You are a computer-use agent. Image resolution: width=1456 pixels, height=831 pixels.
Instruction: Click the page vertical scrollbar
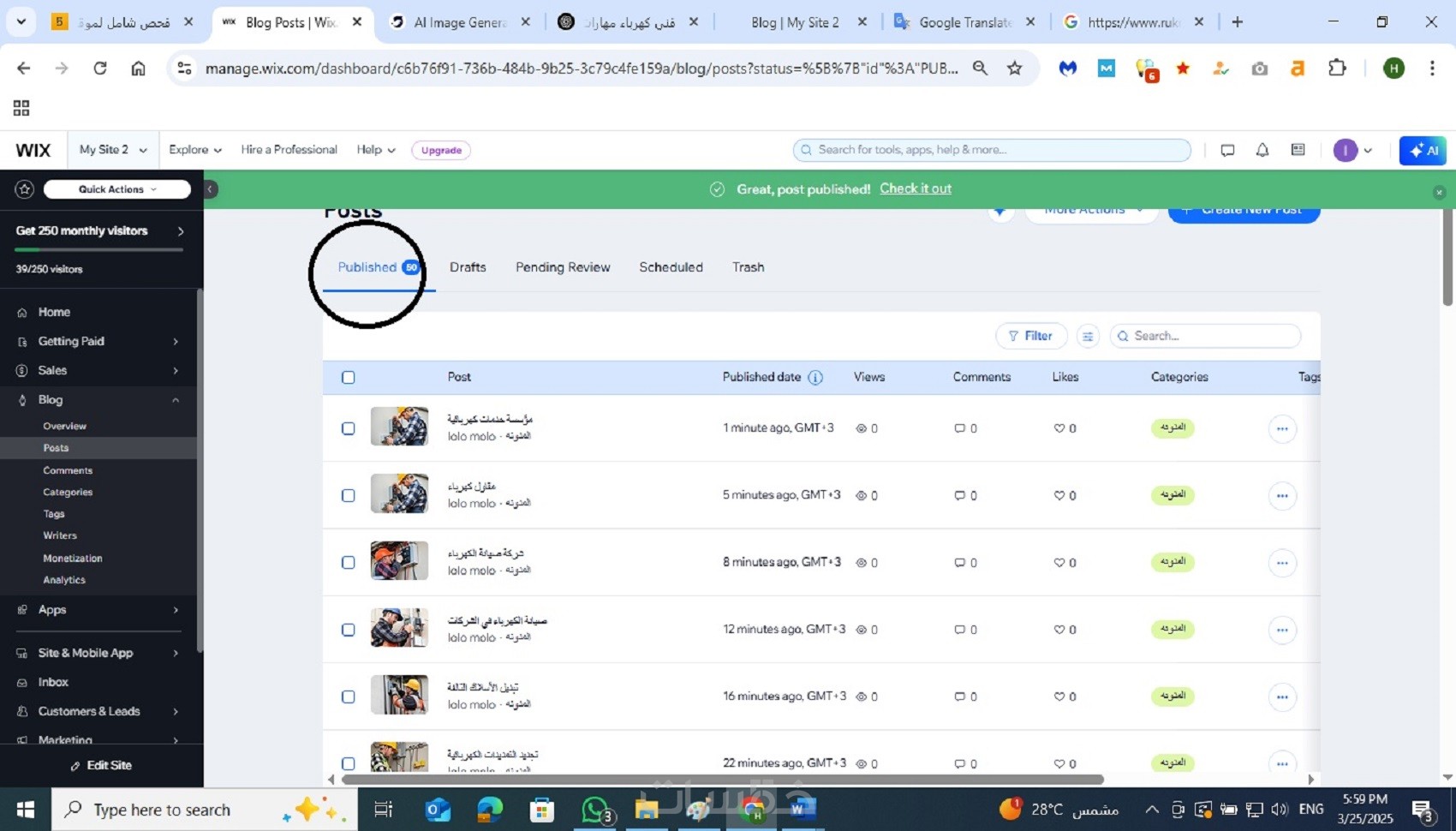pyautogui.click(x=1447, y=257)
